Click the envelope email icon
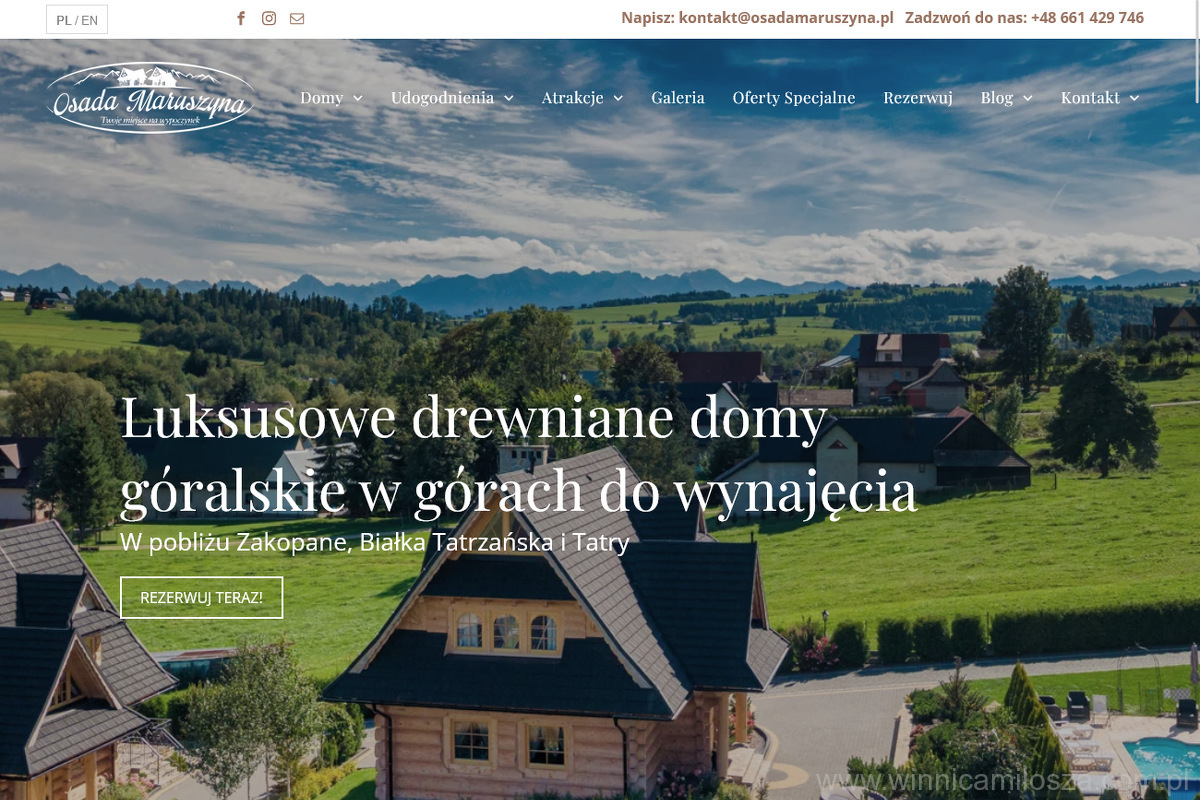Screen dimensions: 1200x800 point(297,18)
